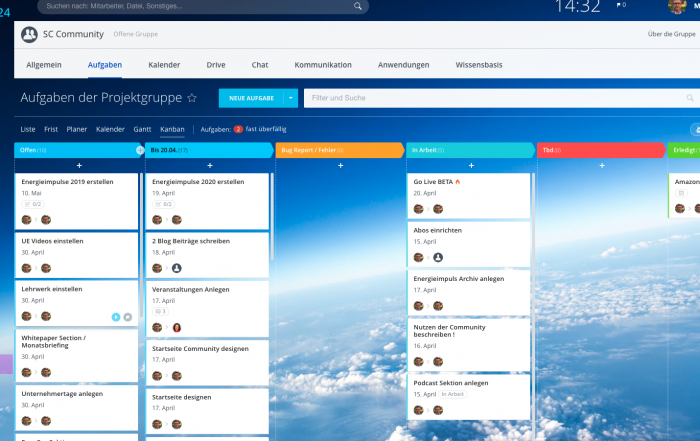Viewport: 700px width, 441px height.
Task: Open the Über die Gruppe link
Action: coord(672,34)
